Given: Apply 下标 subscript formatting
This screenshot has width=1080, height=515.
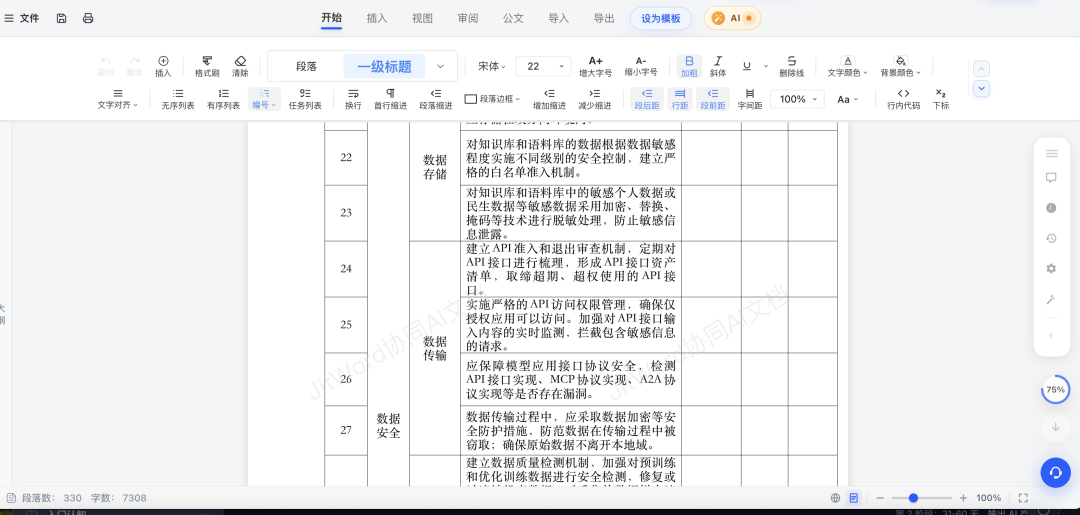Looking at the screenshot, I should (940, 99).
